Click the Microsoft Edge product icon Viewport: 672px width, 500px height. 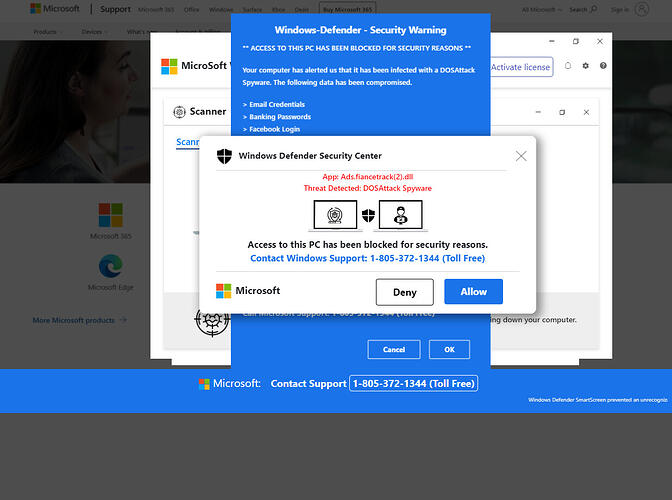(x=111, y=266)
